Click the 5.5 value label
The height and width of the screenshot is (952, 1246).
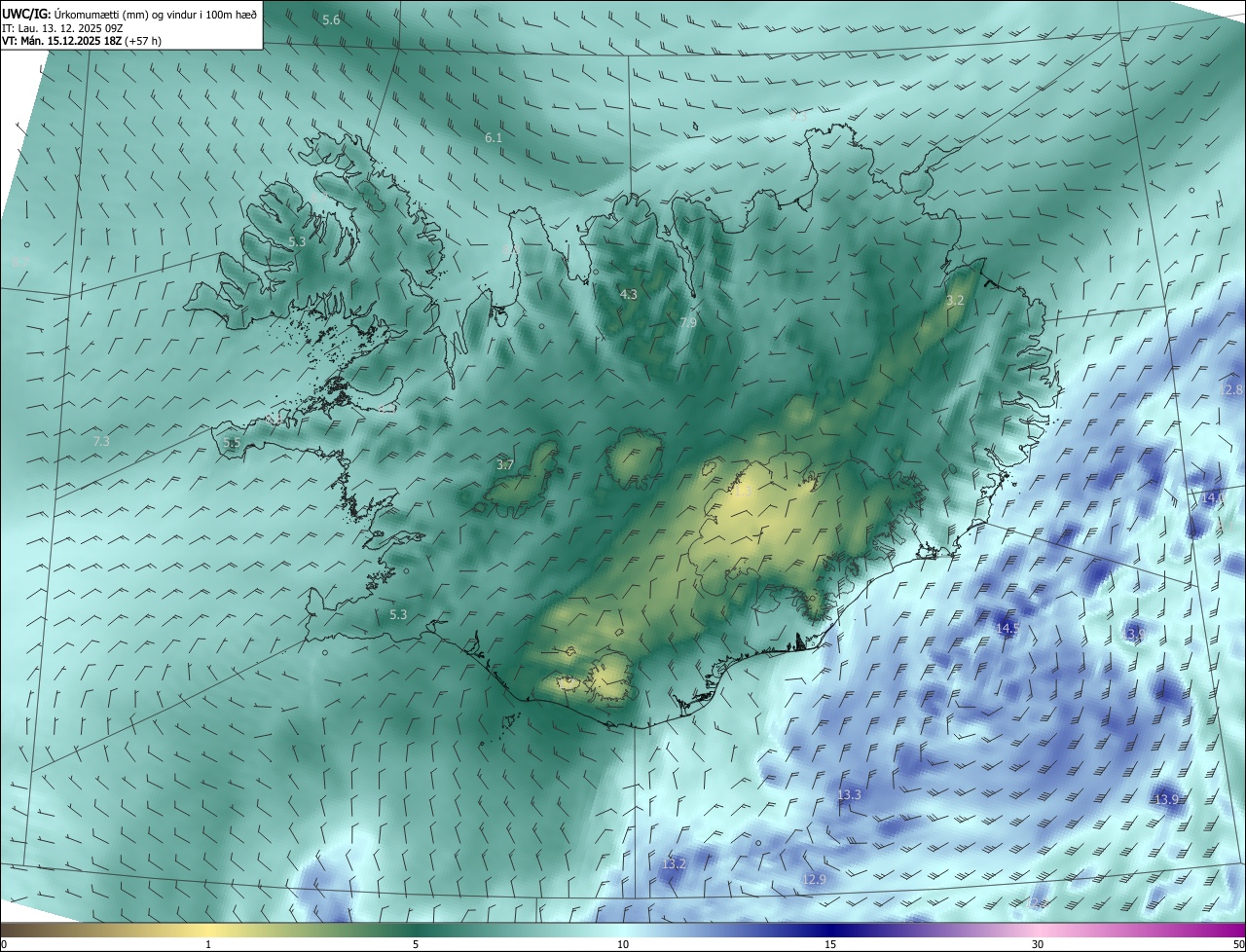pyautogui.click(x=232, y=443)
